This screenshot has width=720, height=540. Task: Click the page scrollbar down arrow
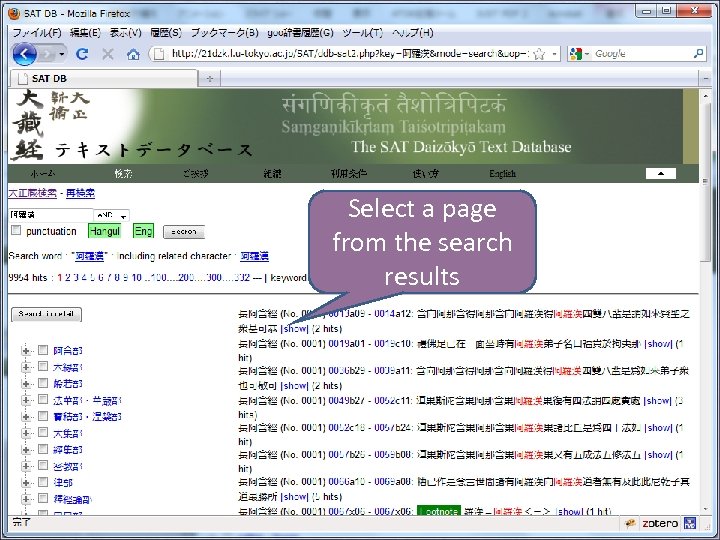[705, 509]
